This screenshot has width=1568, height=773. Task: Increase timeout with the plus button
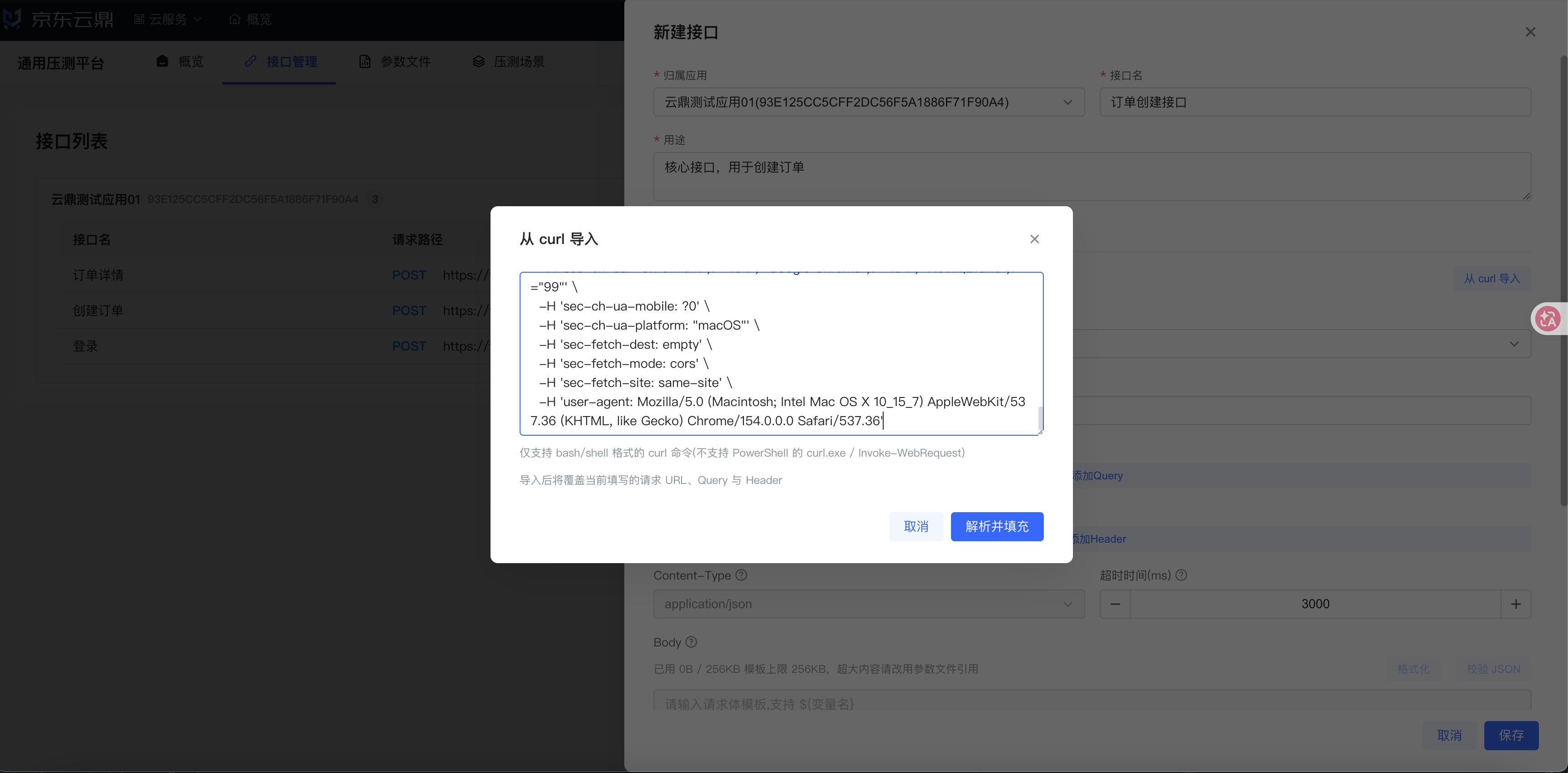[1516, 604]
